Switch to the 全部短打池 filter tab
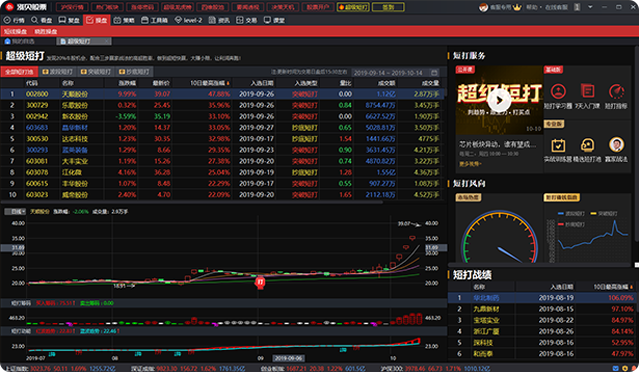The image size is (639, 372). [x=19, y=72]
